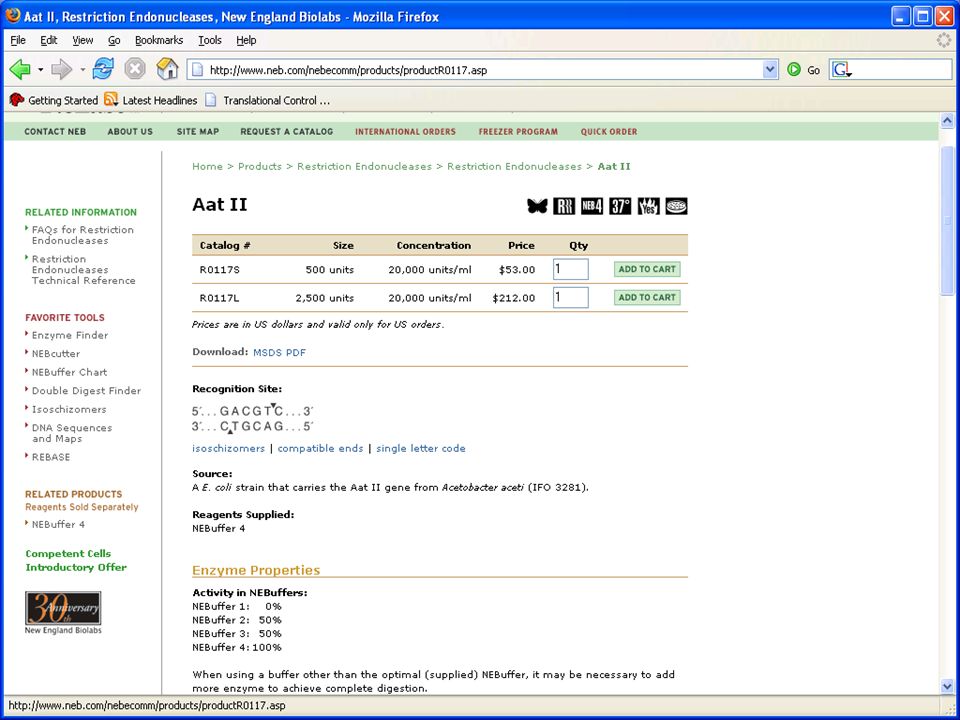
Task: Open the About Us link
Action: tap(130, 132)
